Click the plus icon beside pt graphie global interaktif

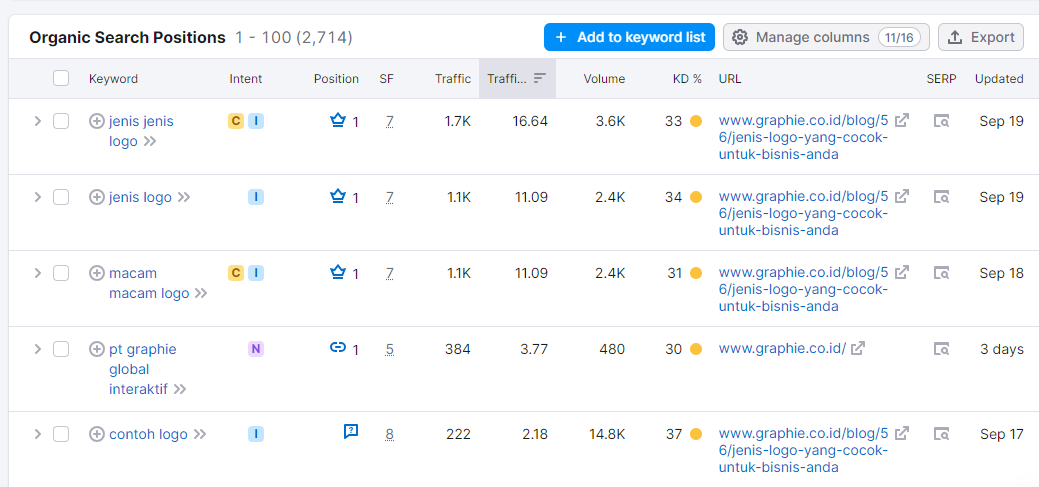97,349
